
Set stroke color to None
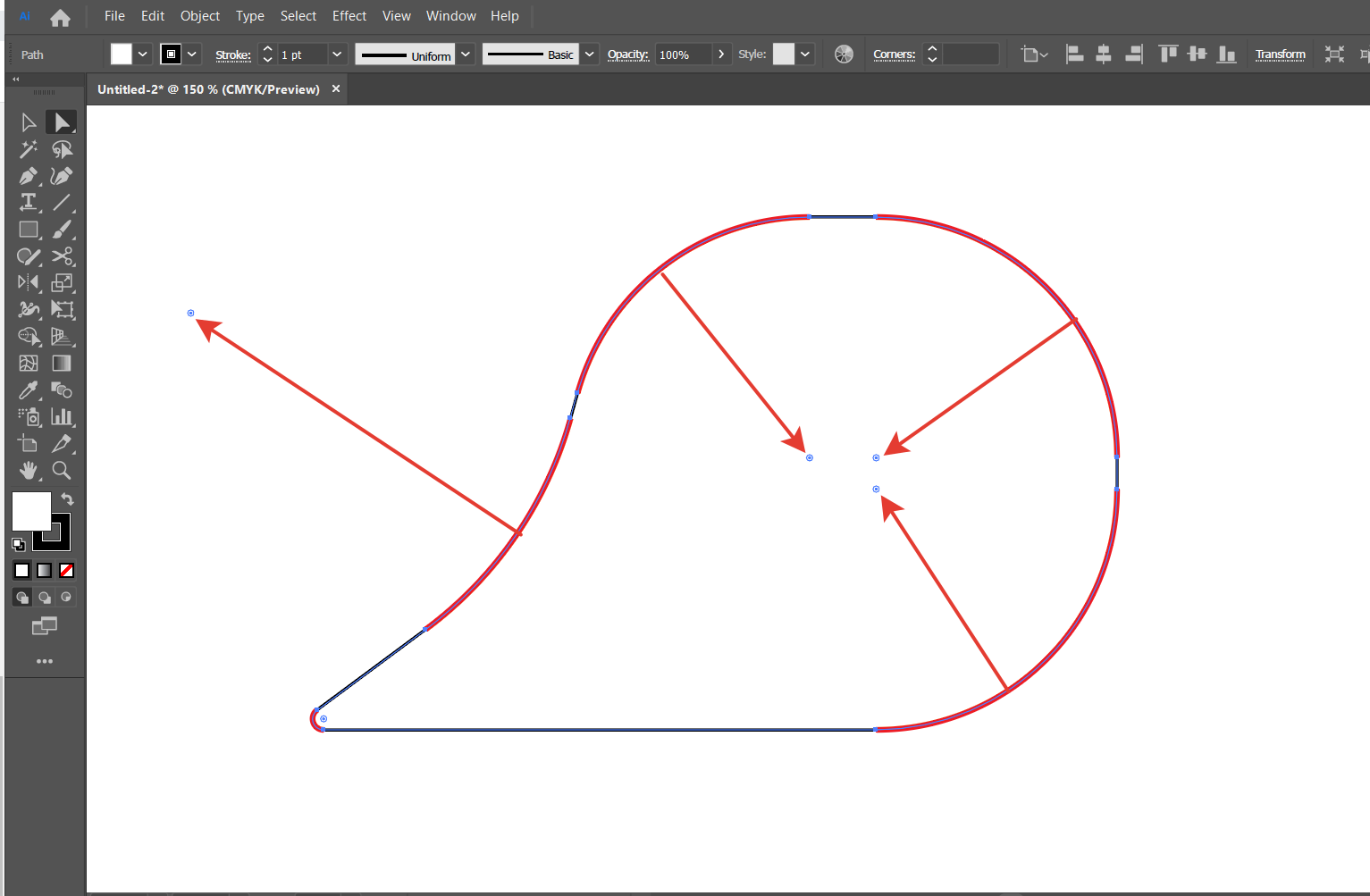[x=65, y=570]
